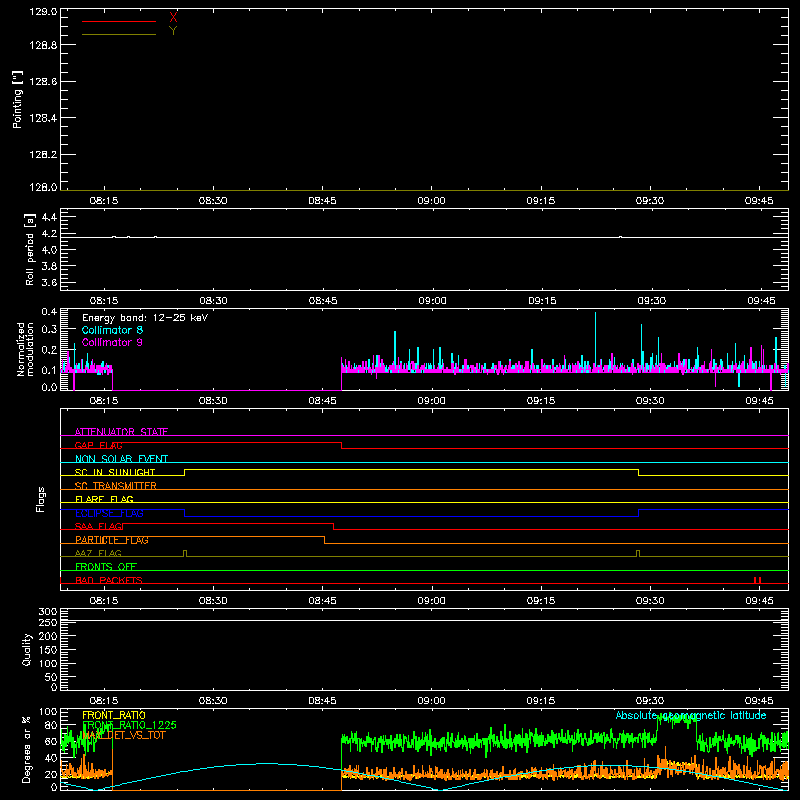Viewport: 800px width, 800px height.
Task: Click the Quality axis title
Action: pos(27,649)
